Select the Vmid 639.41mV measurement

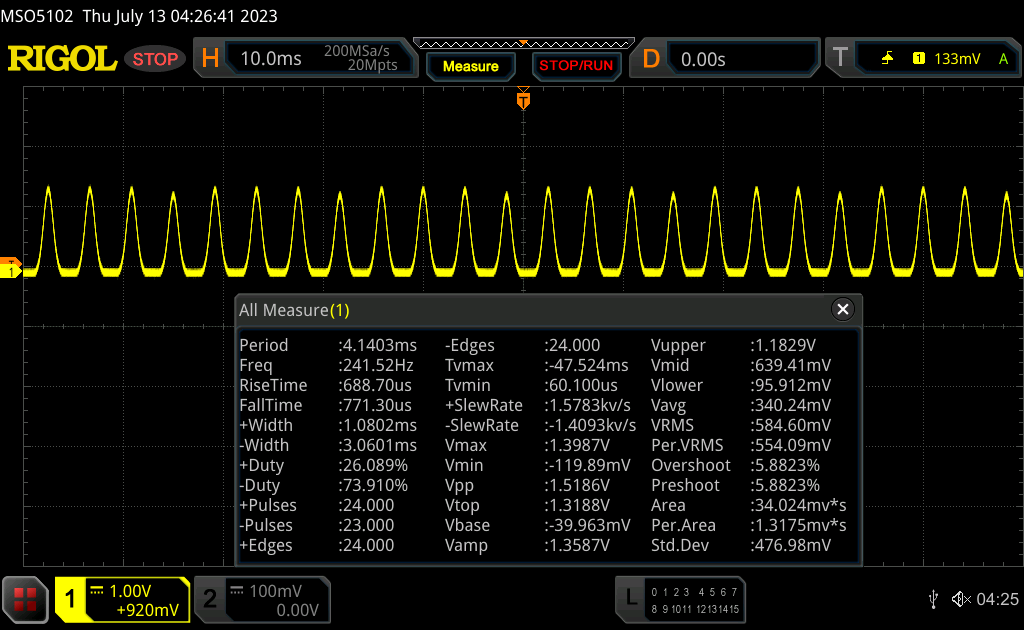pos(741,365)
